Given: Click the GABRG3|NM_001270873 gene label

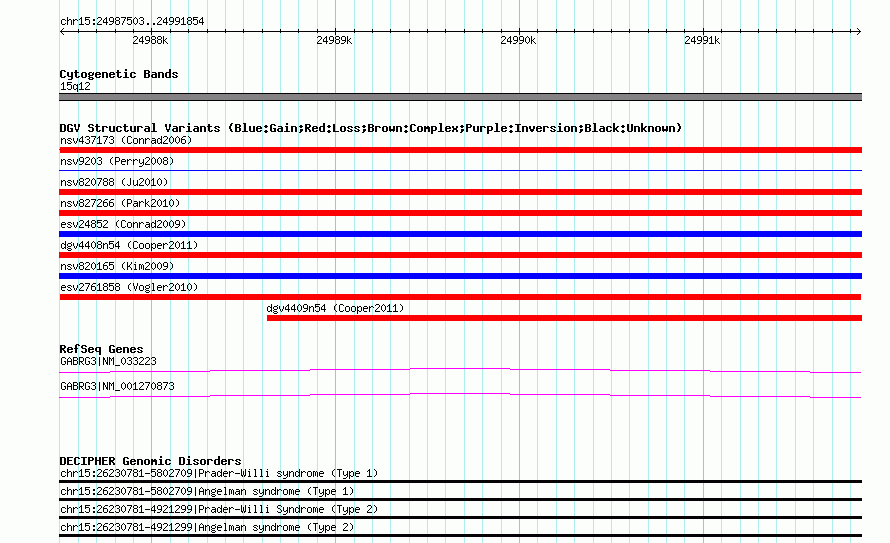Looking at the screenshot, I should [117, 386].
